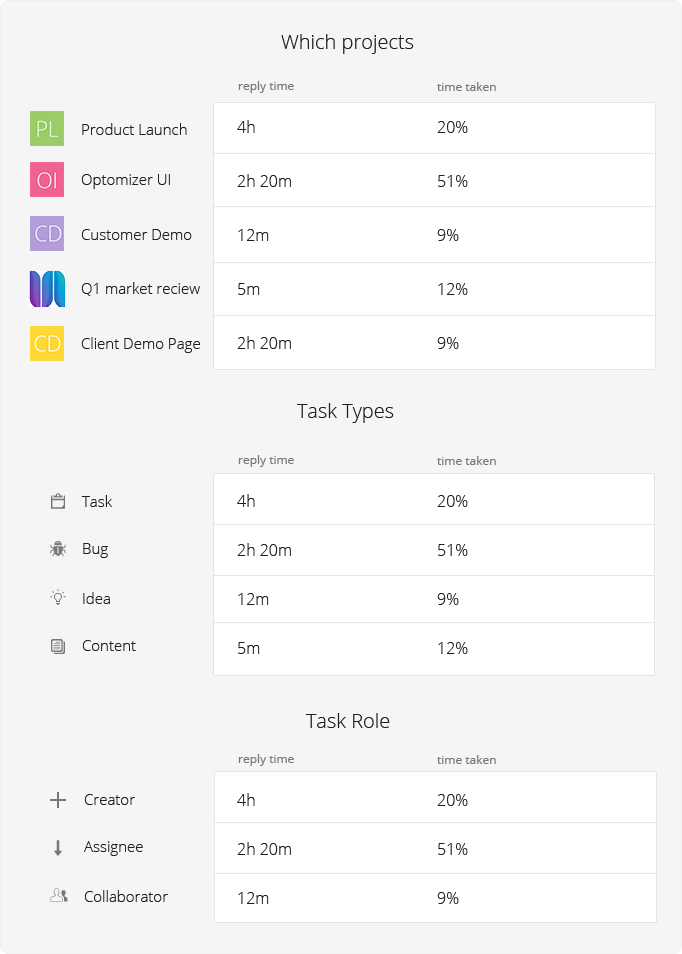The height and width of the screenshot is (954, 682).
Task: Click the Bug type icon
Action: click(58, 549)
